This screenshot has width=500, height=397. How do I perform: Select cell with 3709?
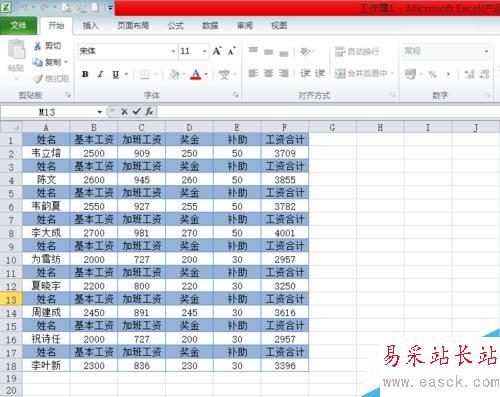pos(285,153)
